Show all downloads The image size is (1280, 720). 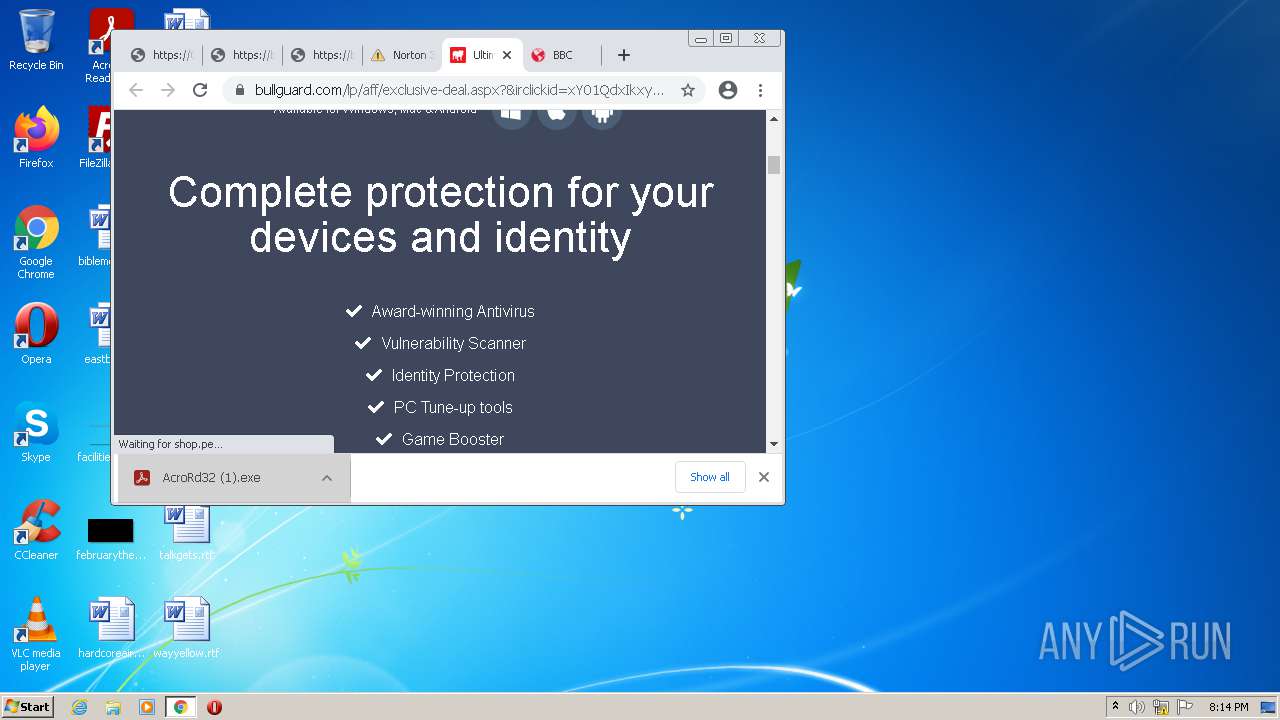[x=710, y=477]
